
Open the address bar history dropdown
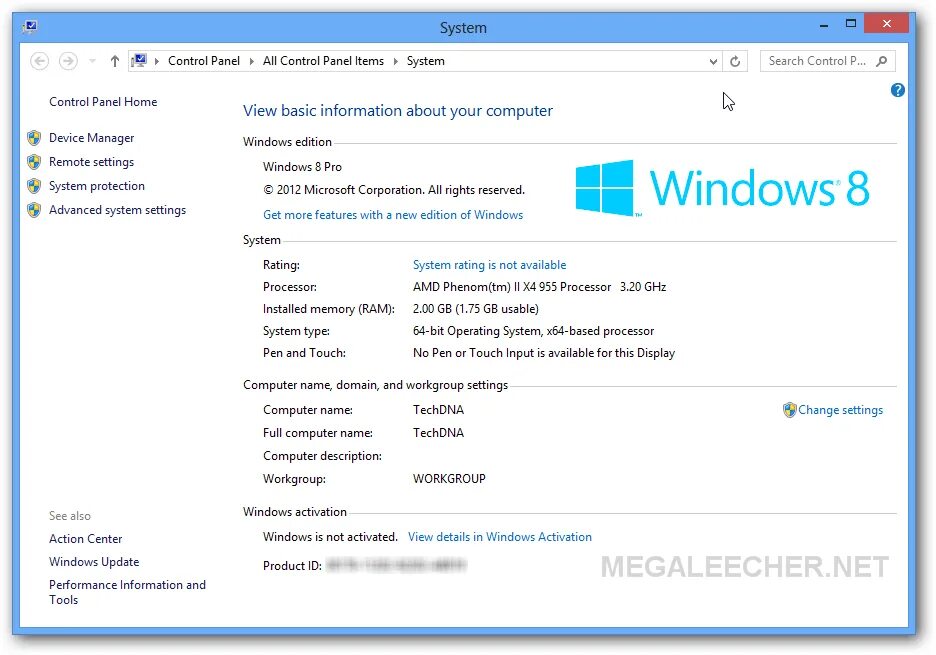pos(713,61)
